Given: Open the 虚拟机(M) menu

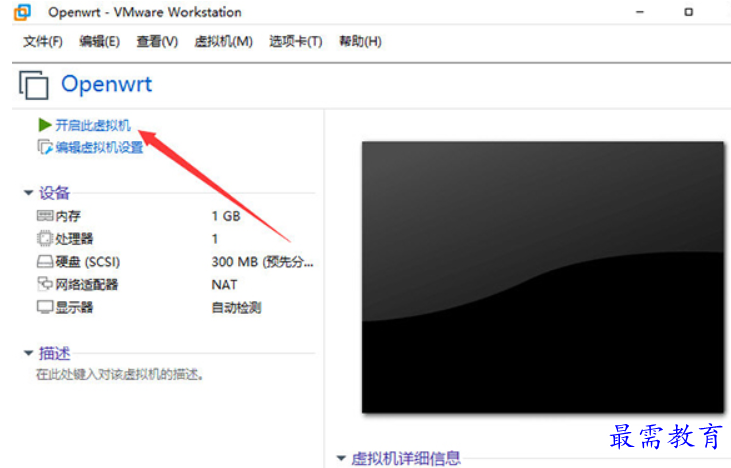Looking at the screenshot, I should pos(223,41).
